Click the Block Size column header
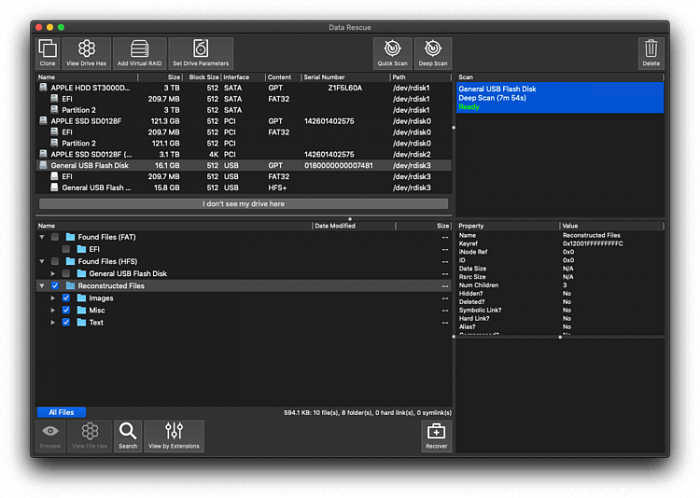Screen dimensions: 700x498 pyautogui.click(x=201, y=77)
